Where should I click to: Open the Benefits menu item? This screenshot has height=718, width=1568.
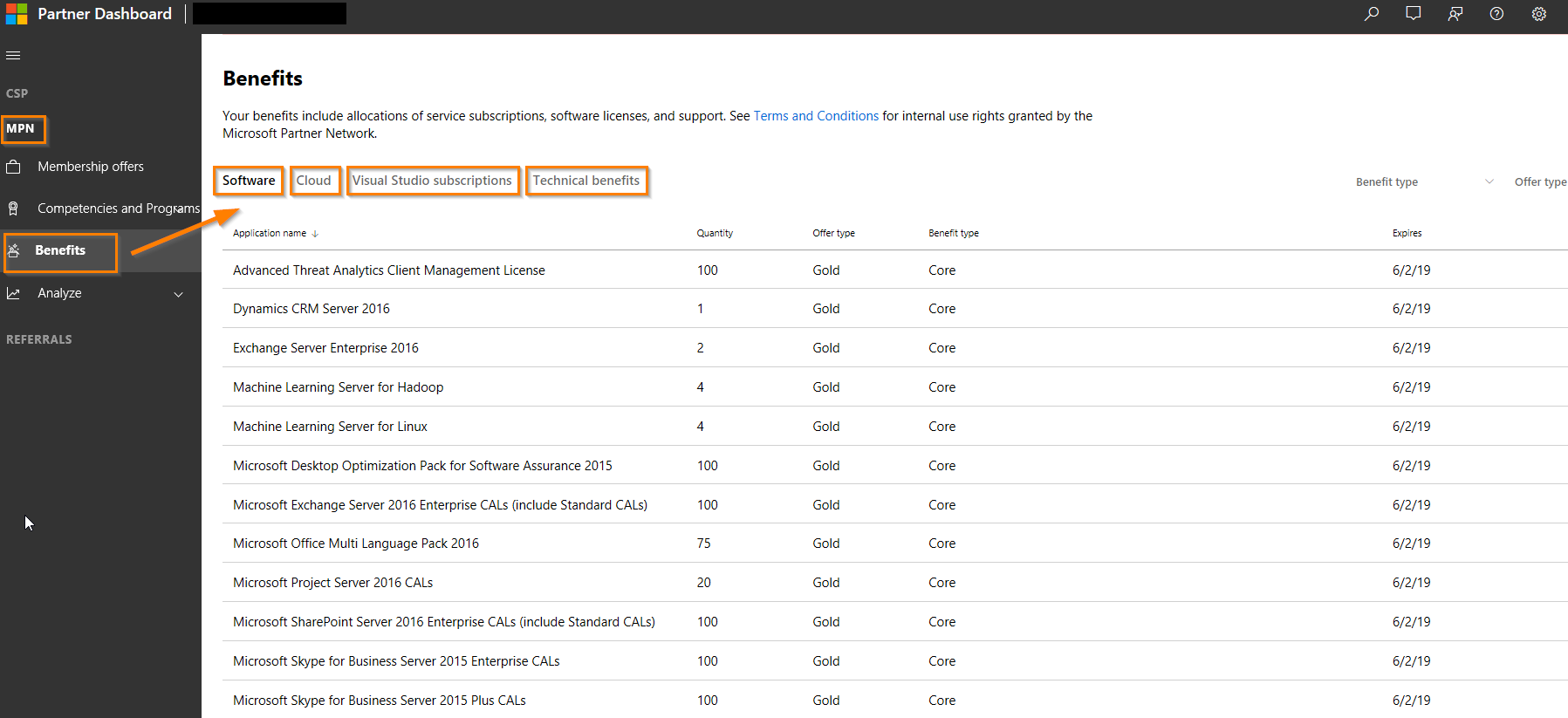tap(60, 250)
